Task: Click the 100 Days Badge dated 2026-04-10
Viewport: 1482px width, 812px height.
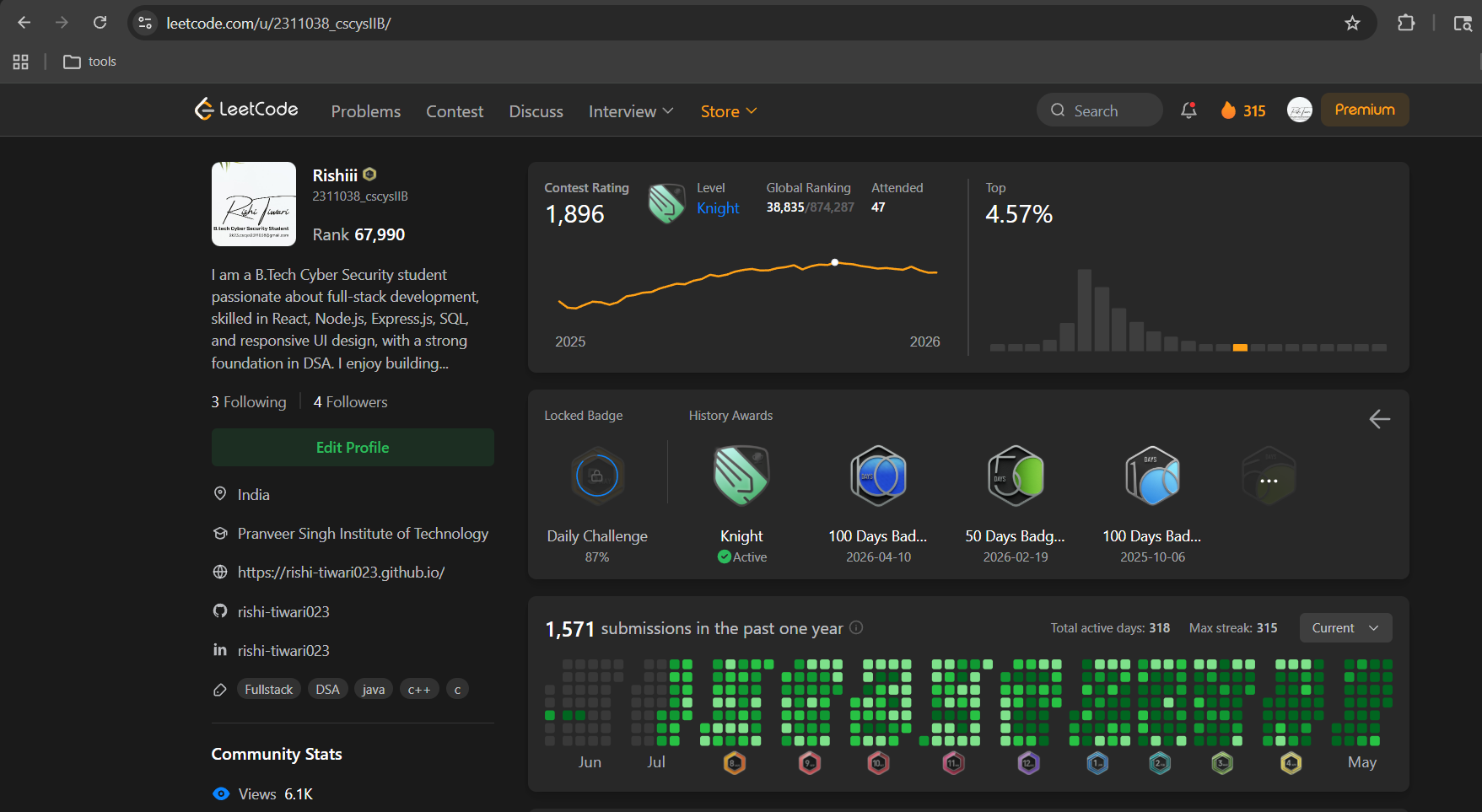Action: click(878, 476)
